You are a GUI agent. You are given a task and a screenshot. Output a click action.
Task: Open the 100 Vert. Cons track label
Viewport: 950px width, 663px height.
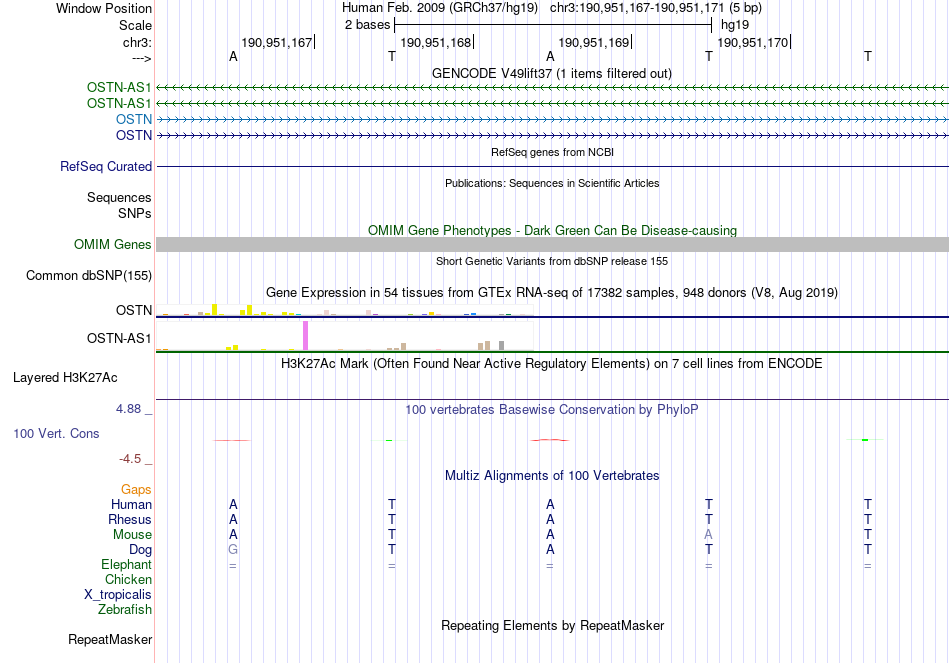[x=56, y=433]
